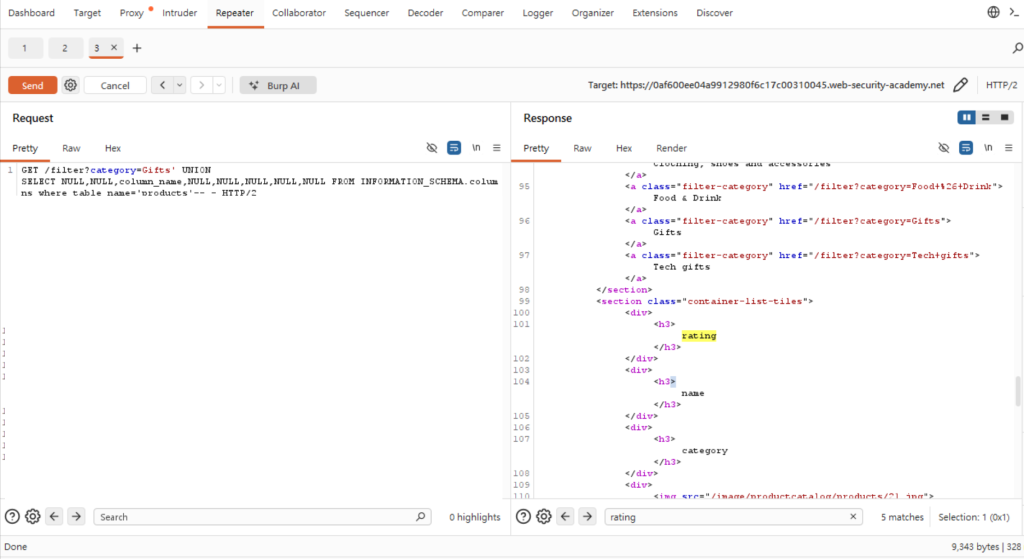Viewport: 1024px width, 559px height.
Task: Go to the Intruder tab
Action: [180, 13]
